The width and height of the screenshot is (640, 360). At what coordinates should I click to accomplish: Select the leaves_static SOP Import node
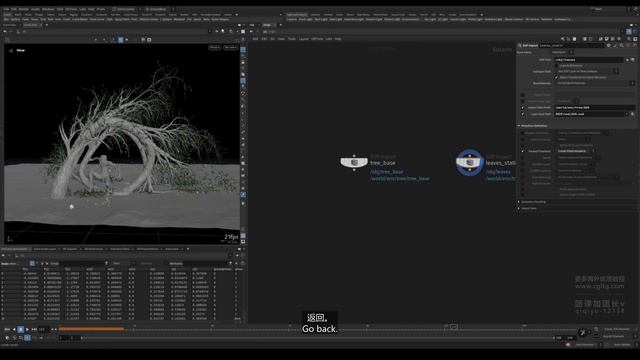click(x=470, y=162)
